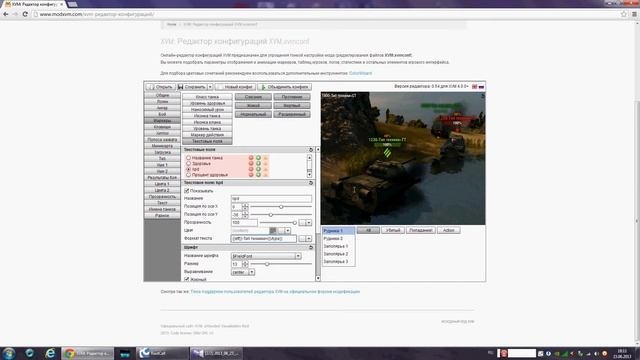
Task: Switch editor language with the English flag
Action: click(475, 87)
